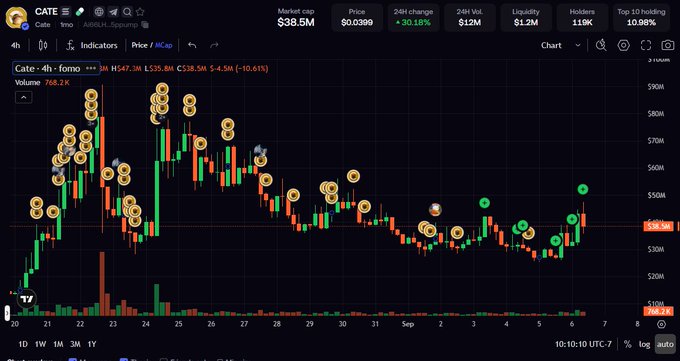Redo the chart action

(214, 45)
